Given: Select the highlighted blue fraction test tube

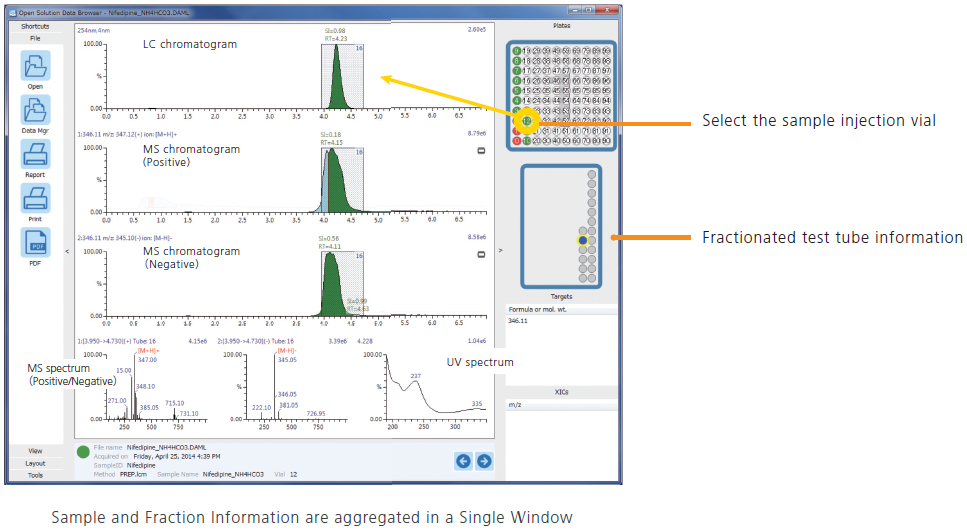Looking at the screenshot, I should click(x=582, y=240).
